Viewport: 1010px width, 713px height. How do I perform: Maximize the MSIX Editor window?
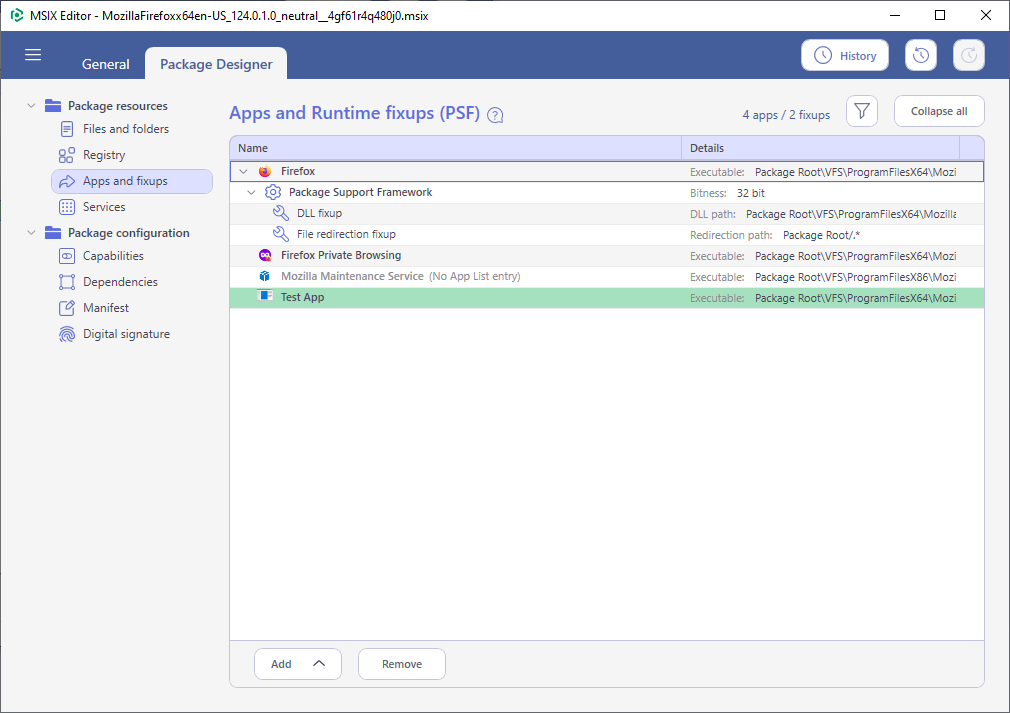(940, 15)
